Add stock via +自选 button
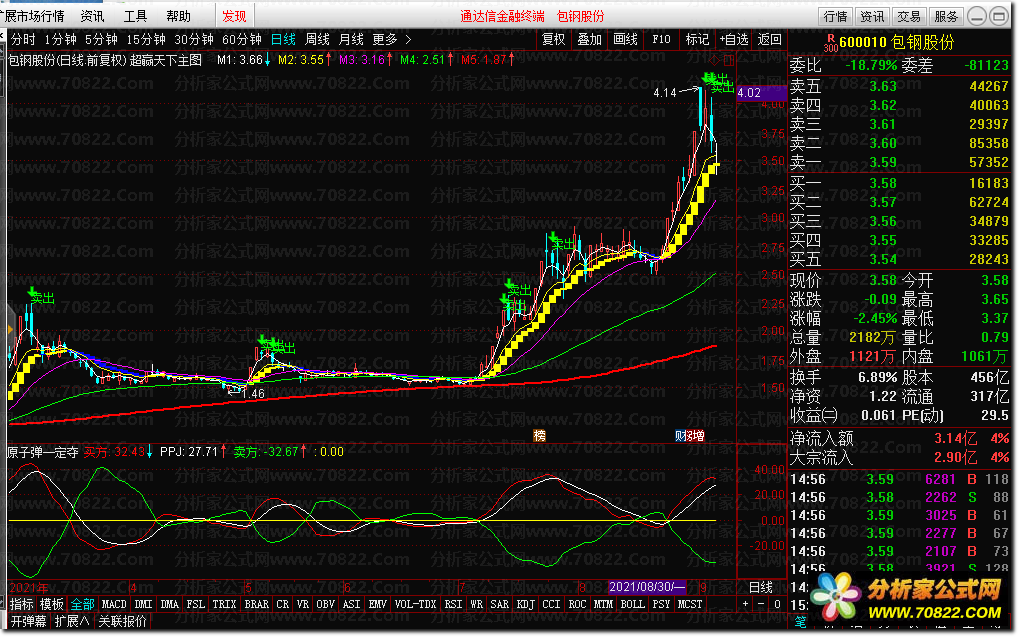 click(x=734, y=40)
